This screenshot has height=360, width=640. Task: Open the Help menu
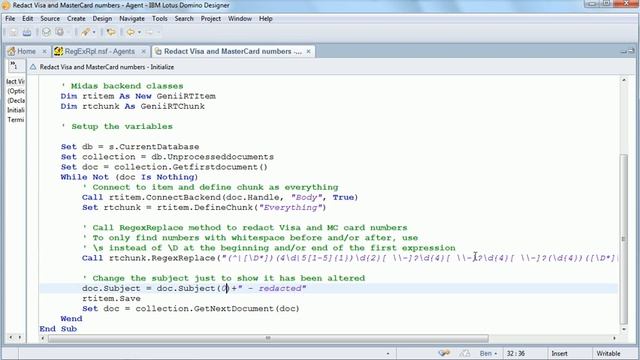coord(266,19)
